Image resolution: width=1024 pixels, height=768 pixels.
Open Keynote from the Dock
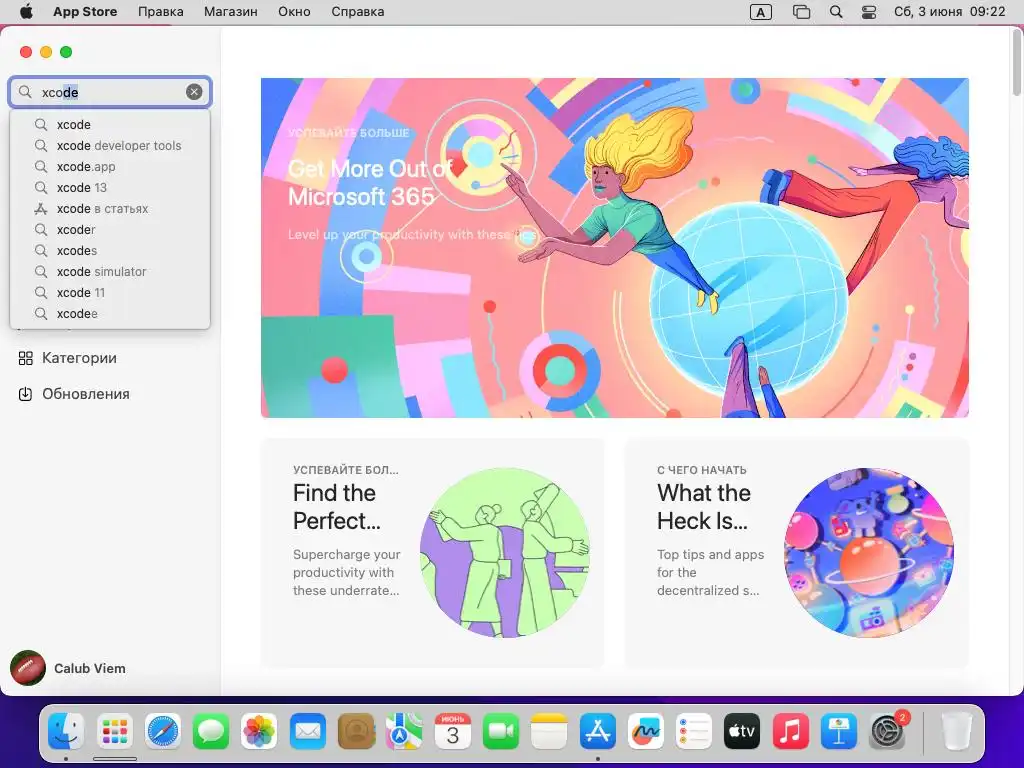[839, 731]
